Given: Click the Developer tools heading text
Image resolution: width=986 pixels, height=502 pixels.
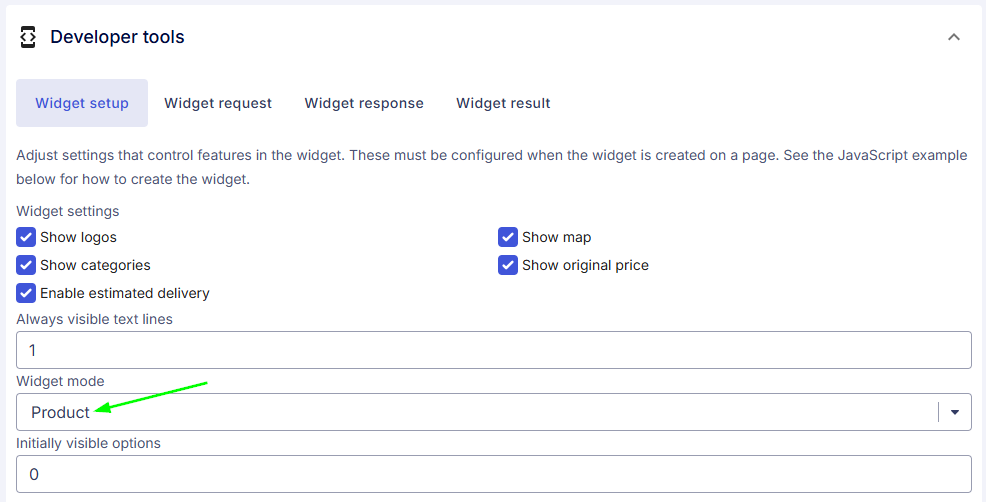Looking at the screenshot, I should (117, 37).
